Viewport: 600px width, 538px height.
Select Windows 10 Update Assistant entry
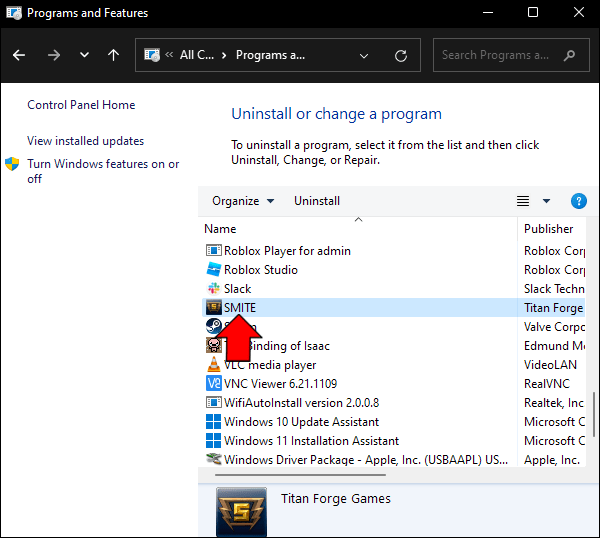click(x=302, y=422)
